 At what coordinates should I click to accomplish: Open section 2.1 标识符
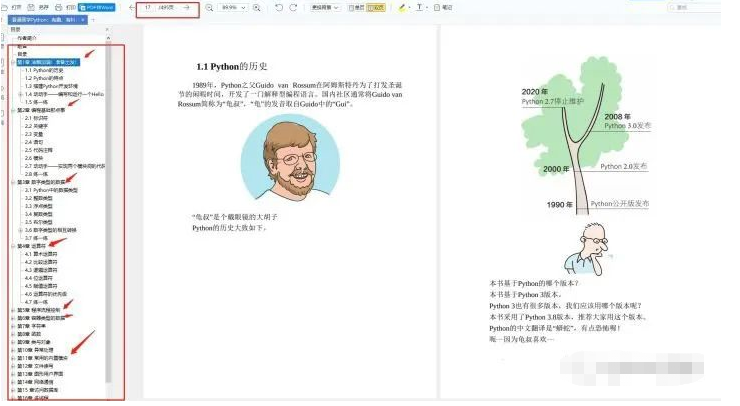(x=36, y=118)
